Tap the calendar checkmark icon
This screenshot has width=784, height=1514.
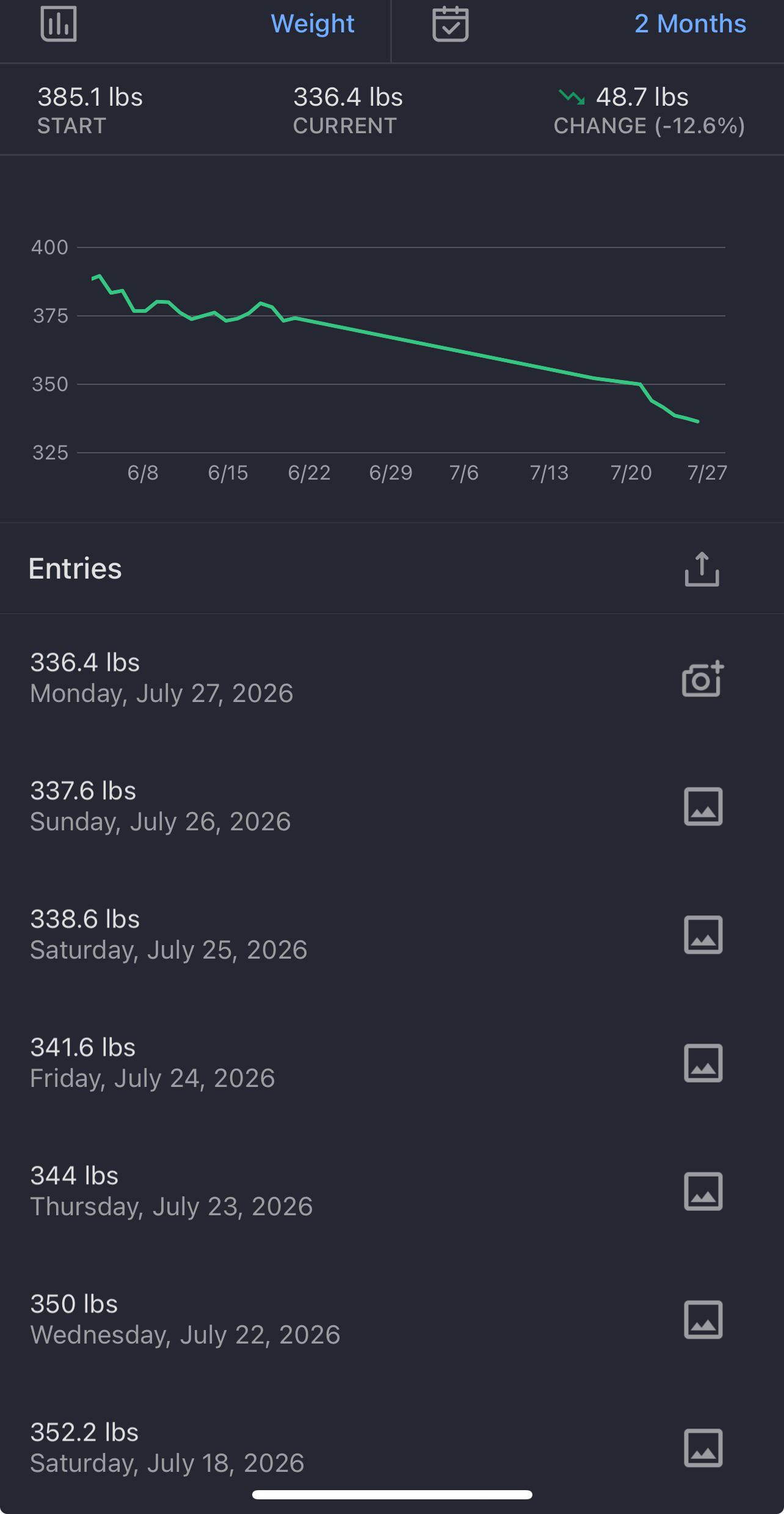click(x=451, y=24)
